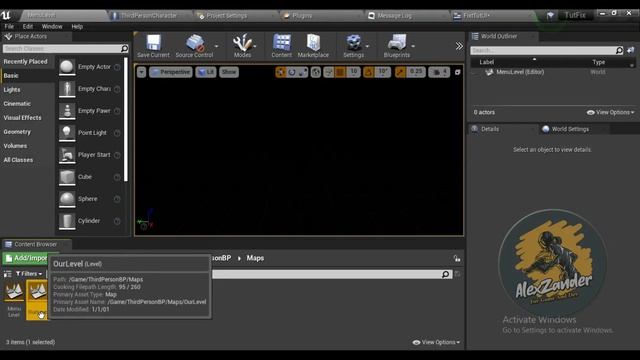Screen dimensions: 640x360
Task: Open grid snap value 10 dropdown
Action: click(x=353, y=72)
